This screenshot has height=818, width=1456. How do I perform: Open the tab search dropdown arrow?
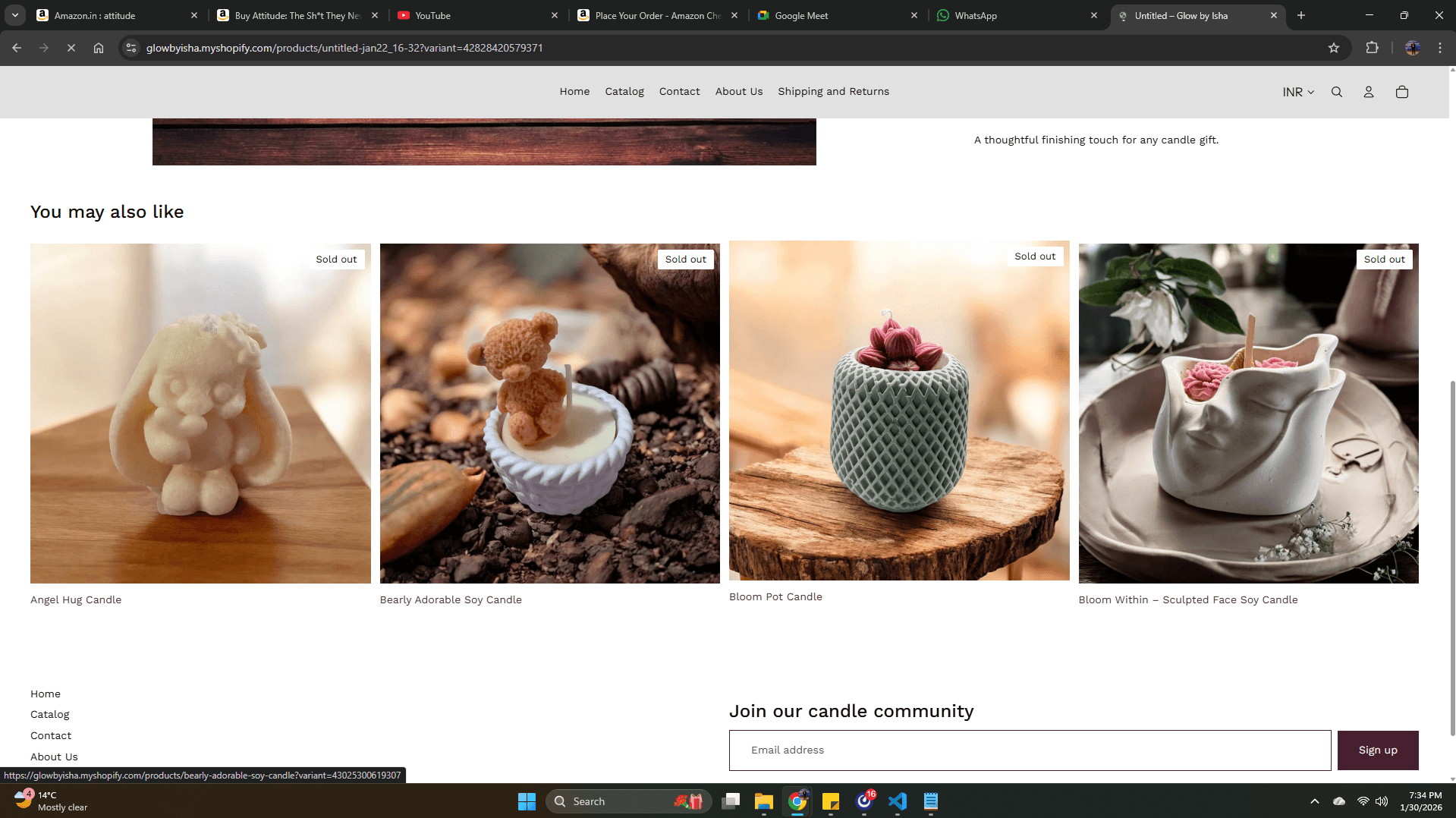(15, 15)
